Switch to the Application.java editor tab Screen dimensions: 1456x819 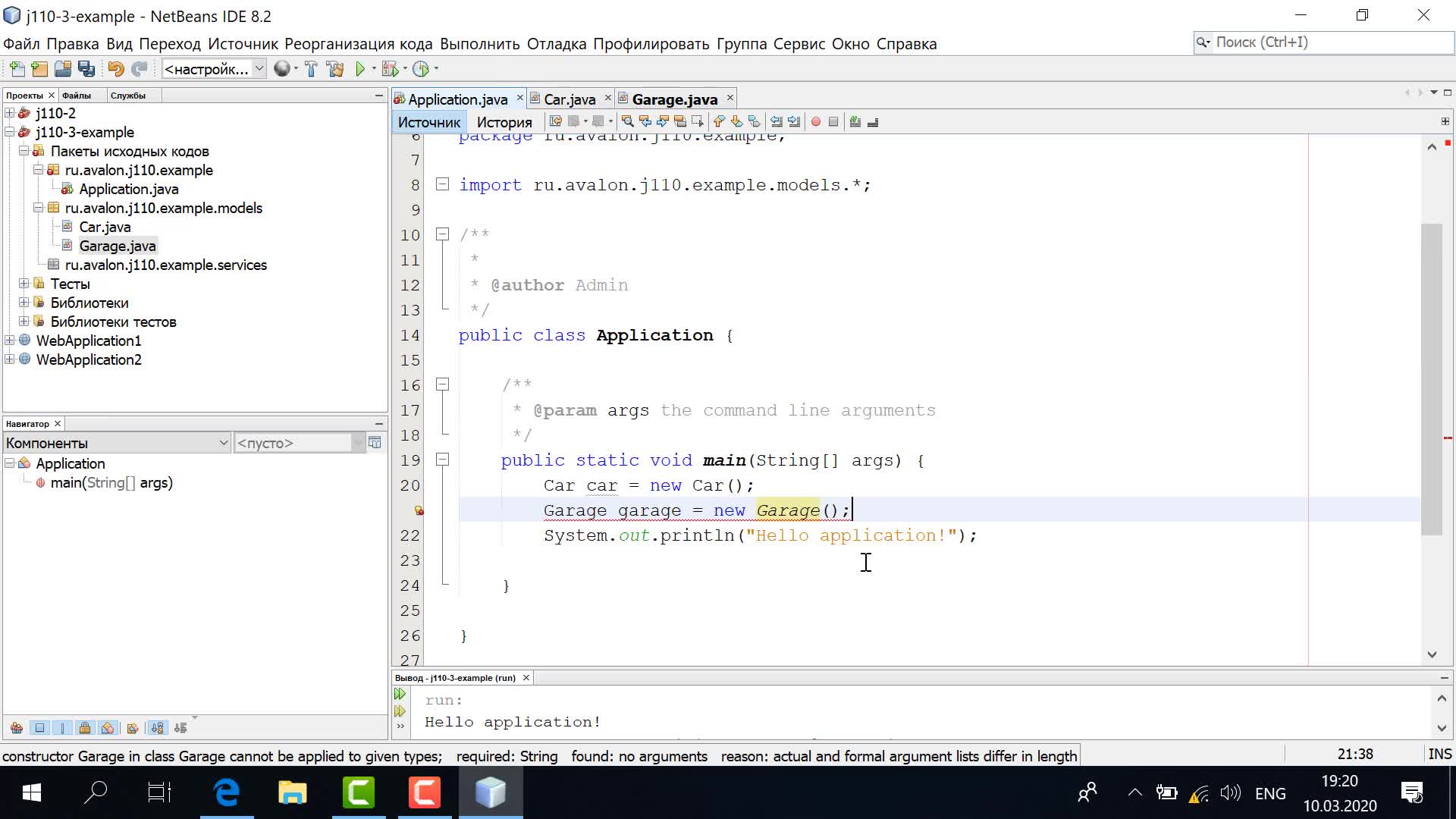click(457, 99)
